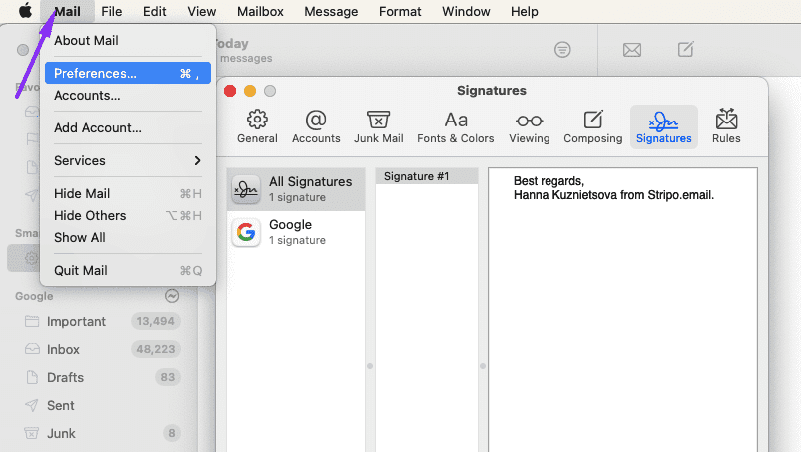Screen dimensions: 801x452
Task: Compose new message with pencil icon
Action: pos(686,49)
